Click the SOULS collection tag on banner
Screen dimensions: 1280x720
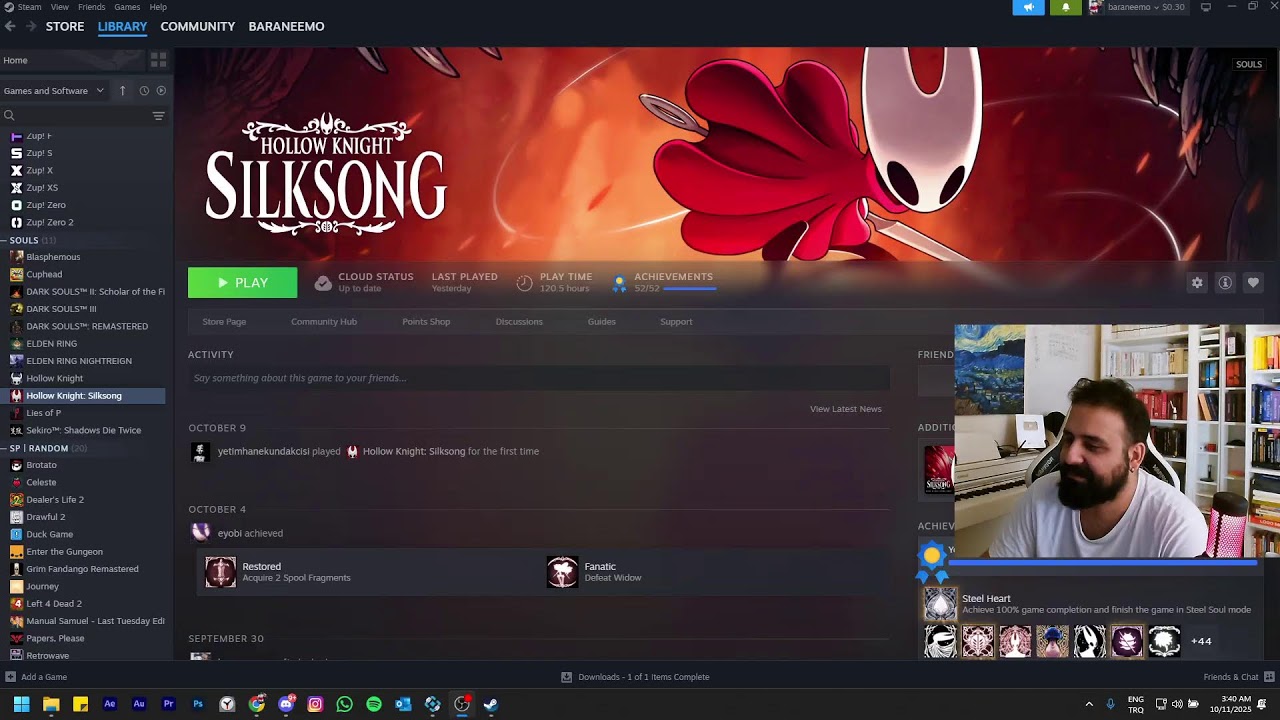tap(1249, 64)
